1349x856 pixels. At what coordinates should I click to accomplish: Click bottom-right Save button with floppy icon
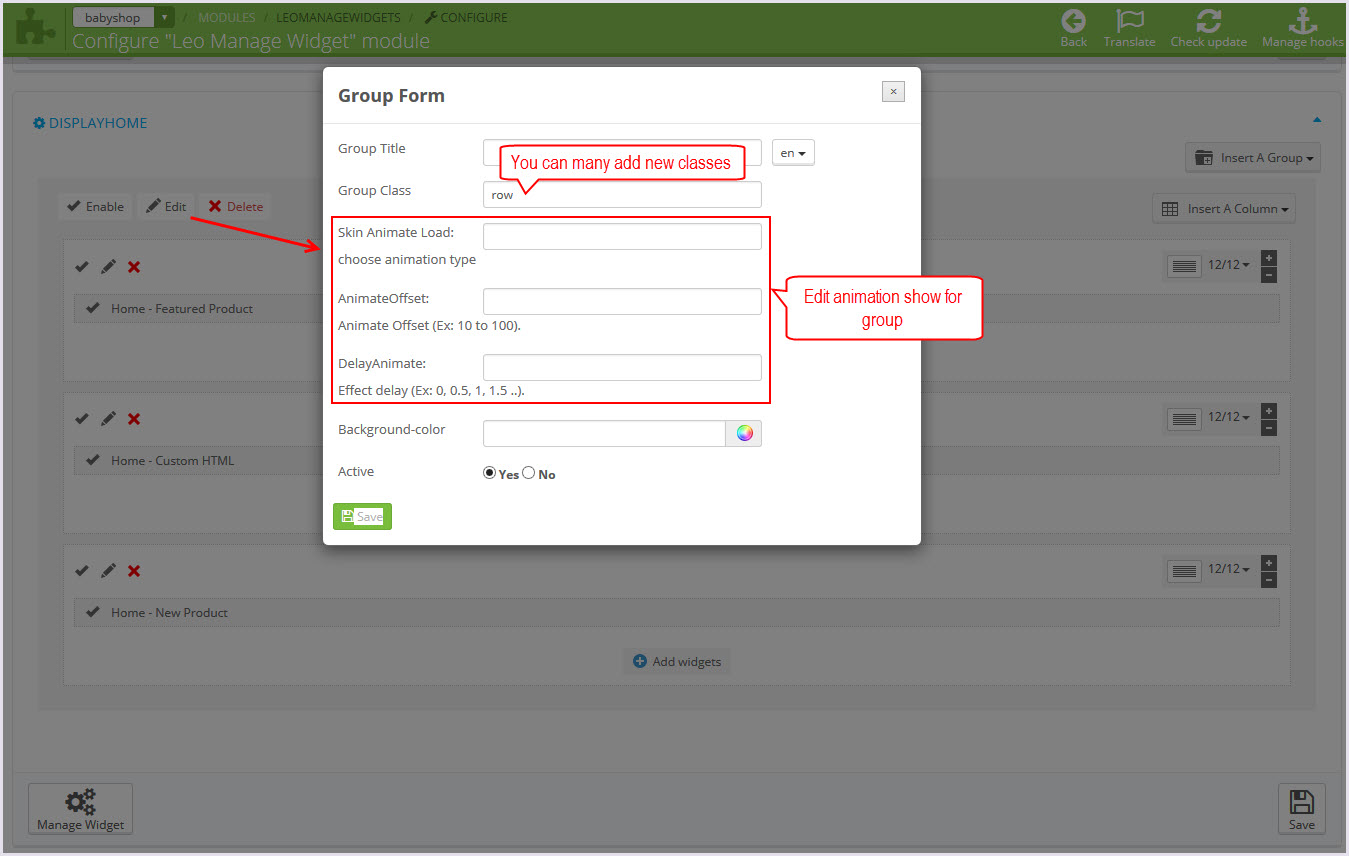click(1301, 808)
